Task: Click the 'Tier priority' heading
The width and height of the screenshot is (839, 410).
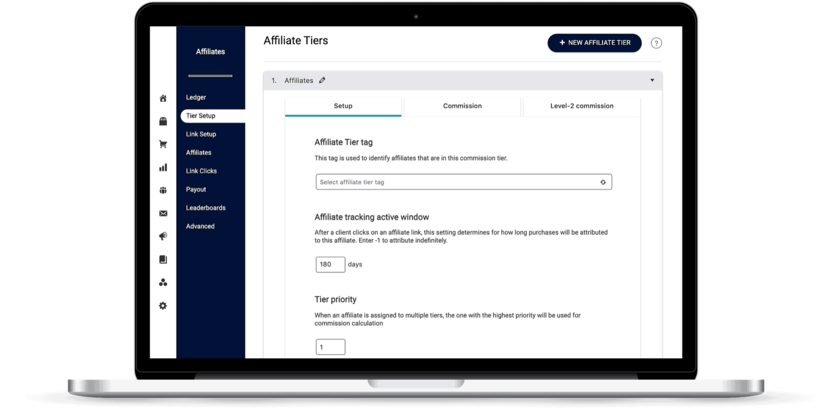Action: tap(335, 299)
